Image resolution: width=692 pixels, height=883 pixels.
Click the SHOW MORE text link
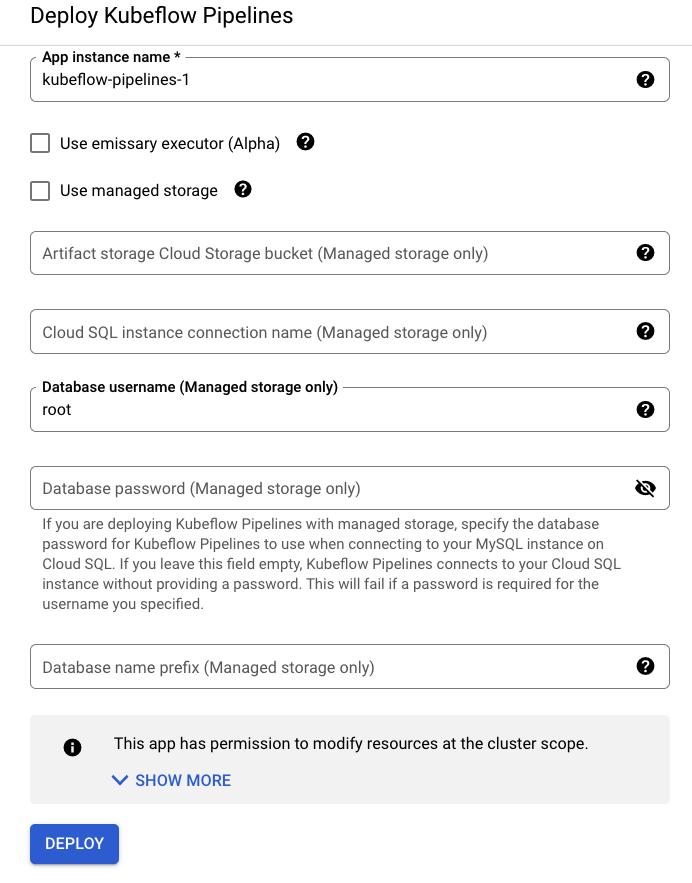point(183,780)
